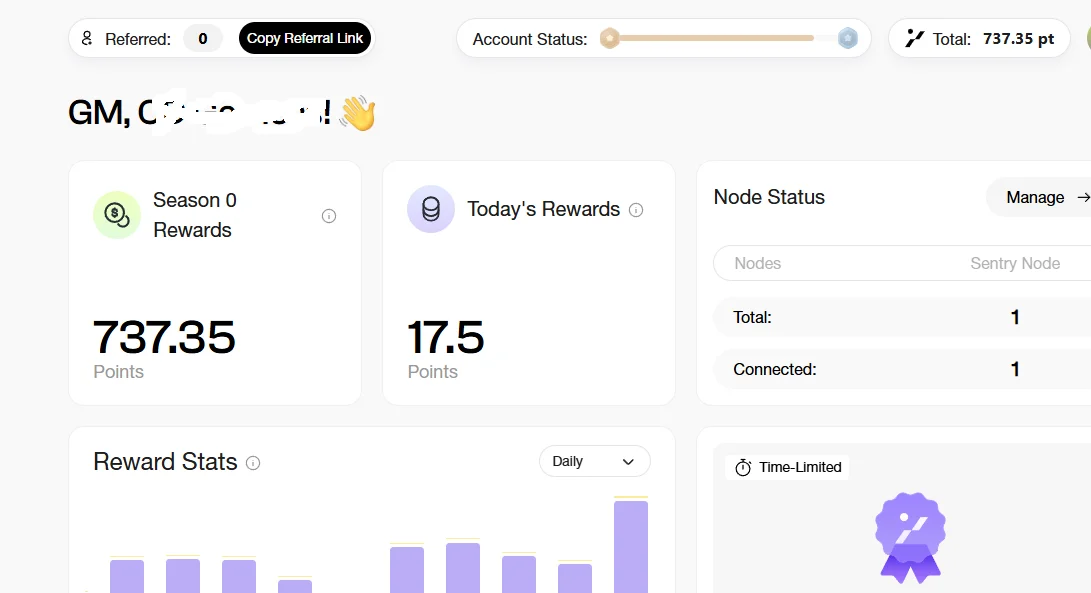This screenshot has height=593, width=1091.
Task: Click the Total points logo icon in header
Action: [914, 38]
